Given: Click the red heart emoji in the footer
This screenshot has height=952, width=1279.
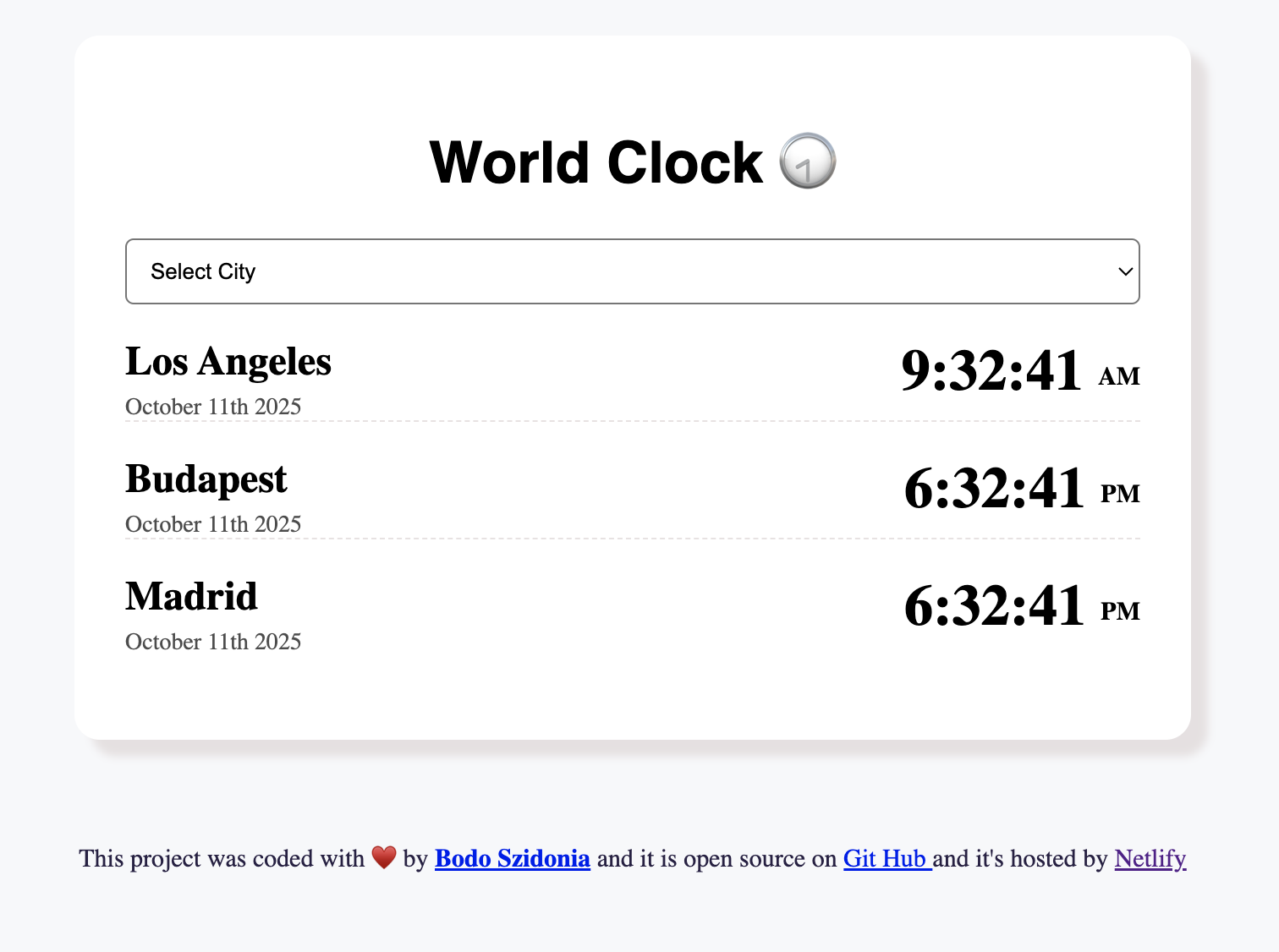Looking at the screenshot, I should click(384, 858).
